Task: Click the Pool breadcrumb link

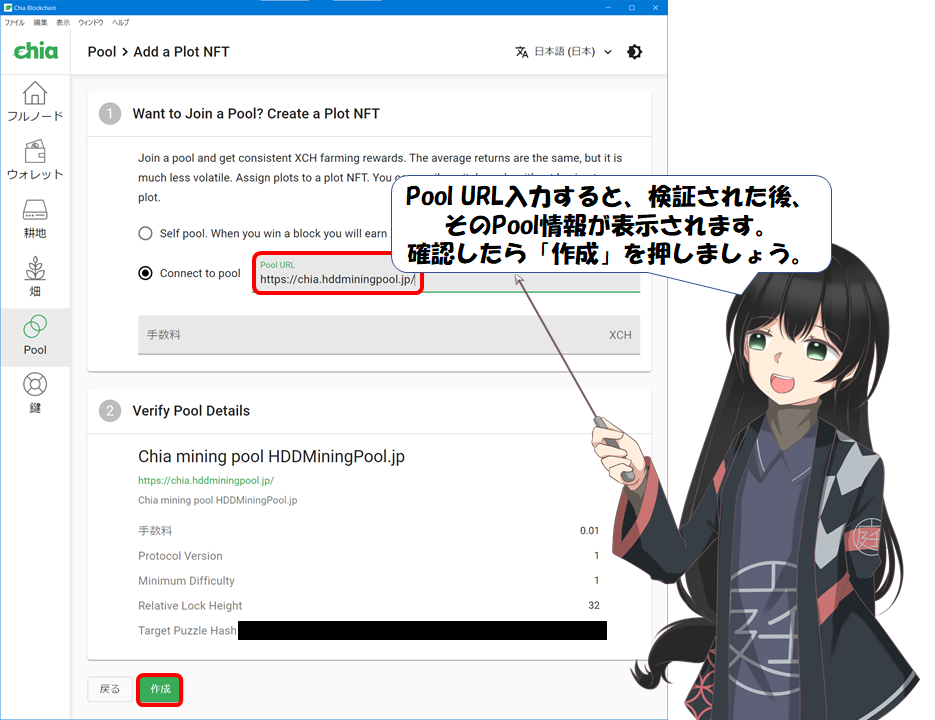Action: pyautogui.click(x=102, y=52)
